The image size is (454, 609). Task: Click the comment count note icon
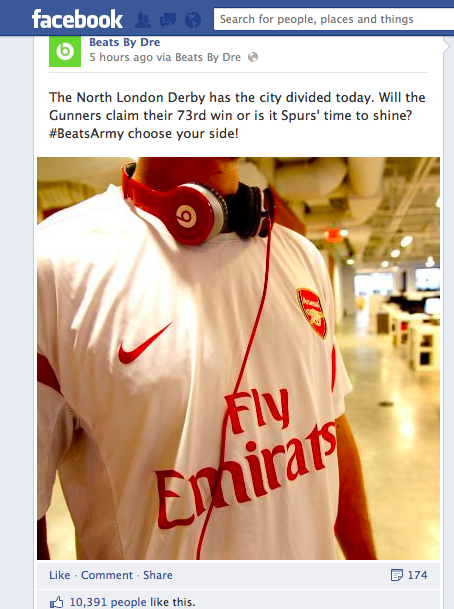(x=397, y=575)
